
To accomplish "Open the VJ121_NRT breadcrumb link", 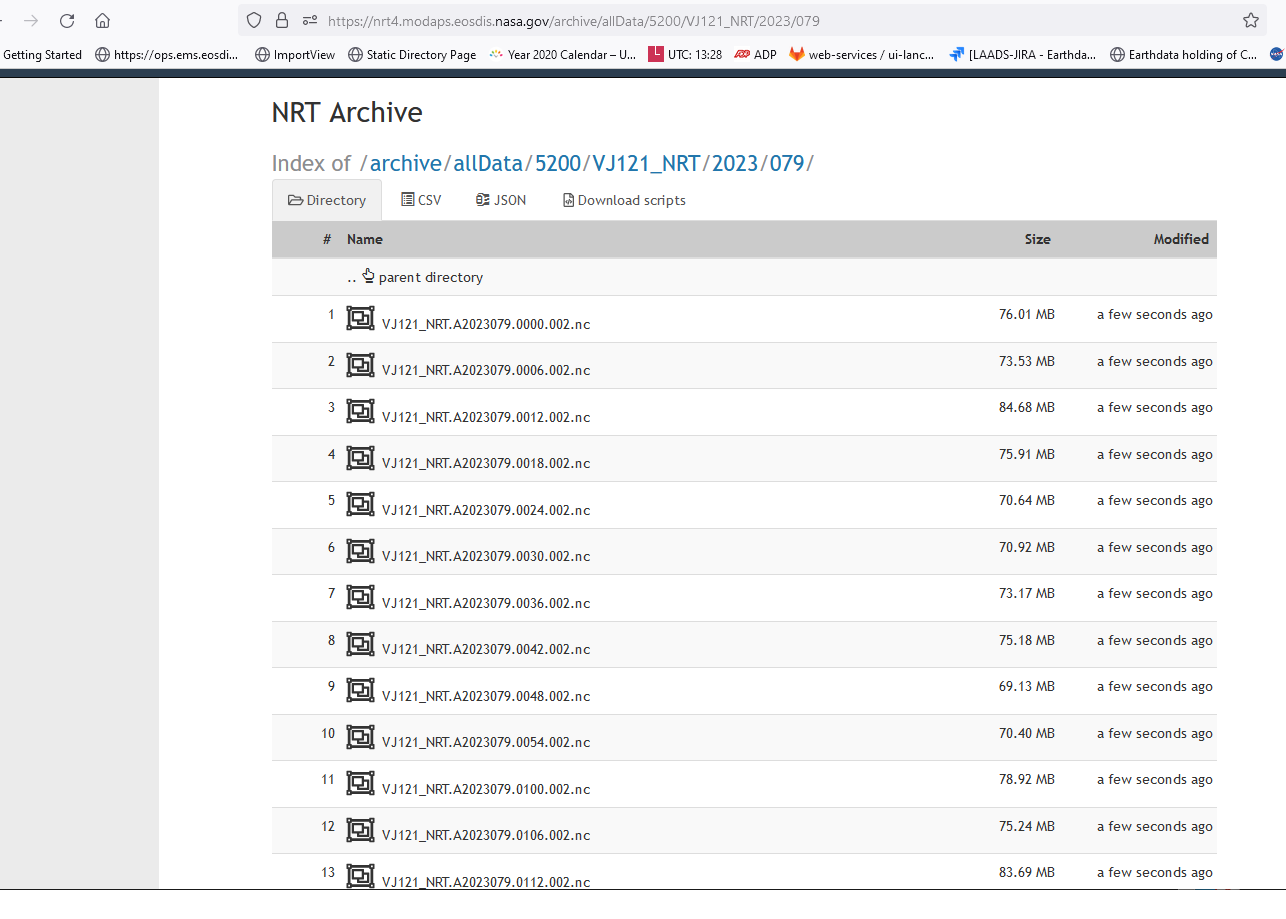I will (648, 163).
